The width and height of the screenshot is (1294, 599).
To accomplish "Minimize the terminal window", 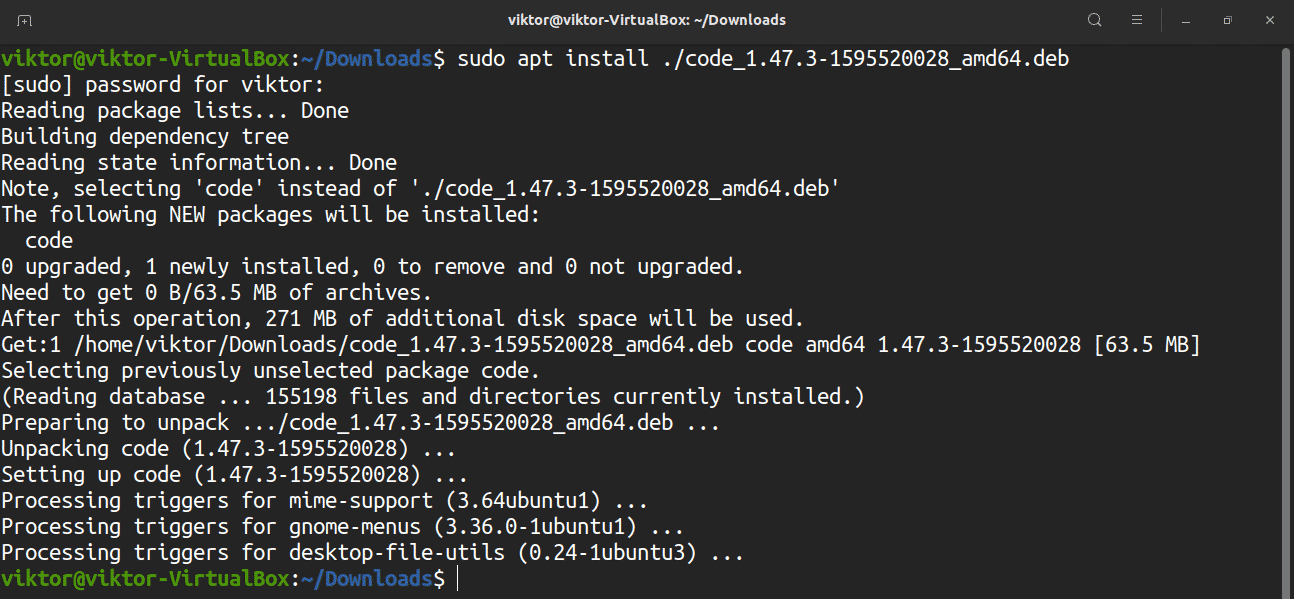I will 1185,20.
